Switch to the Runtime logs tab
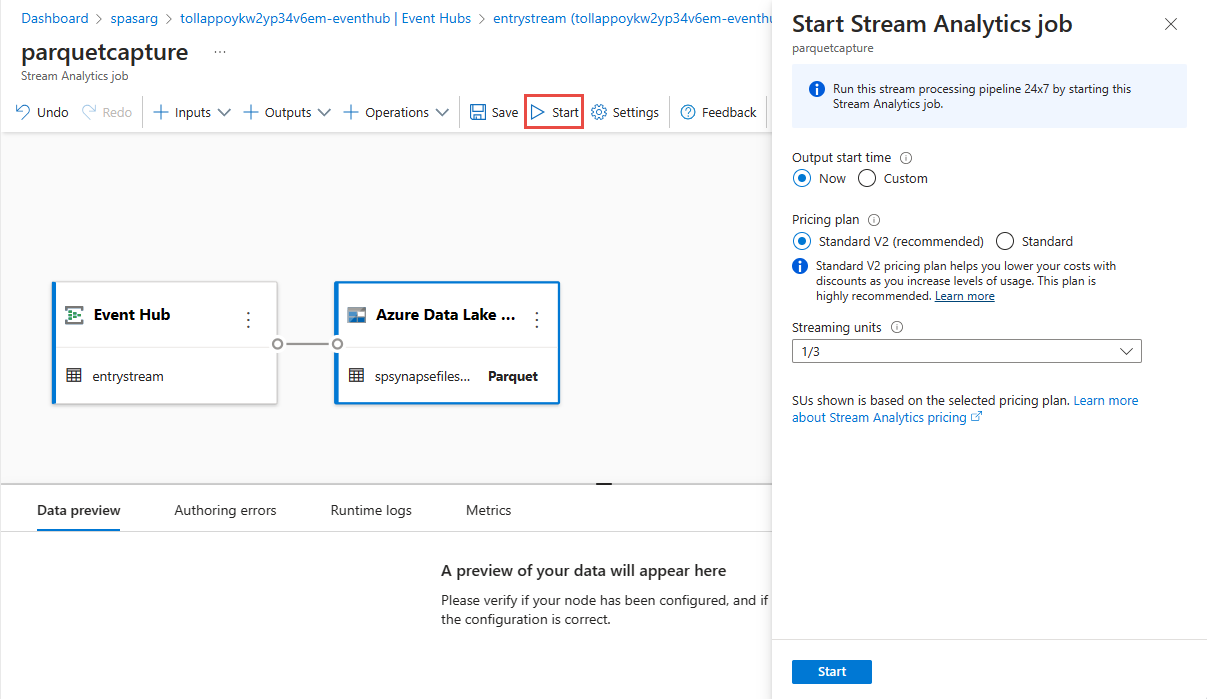1207x699 pixels. coord(371,510)
